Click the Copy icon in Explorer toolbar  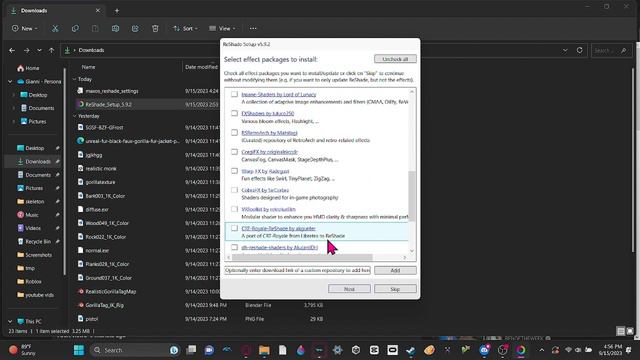(75, 29)
